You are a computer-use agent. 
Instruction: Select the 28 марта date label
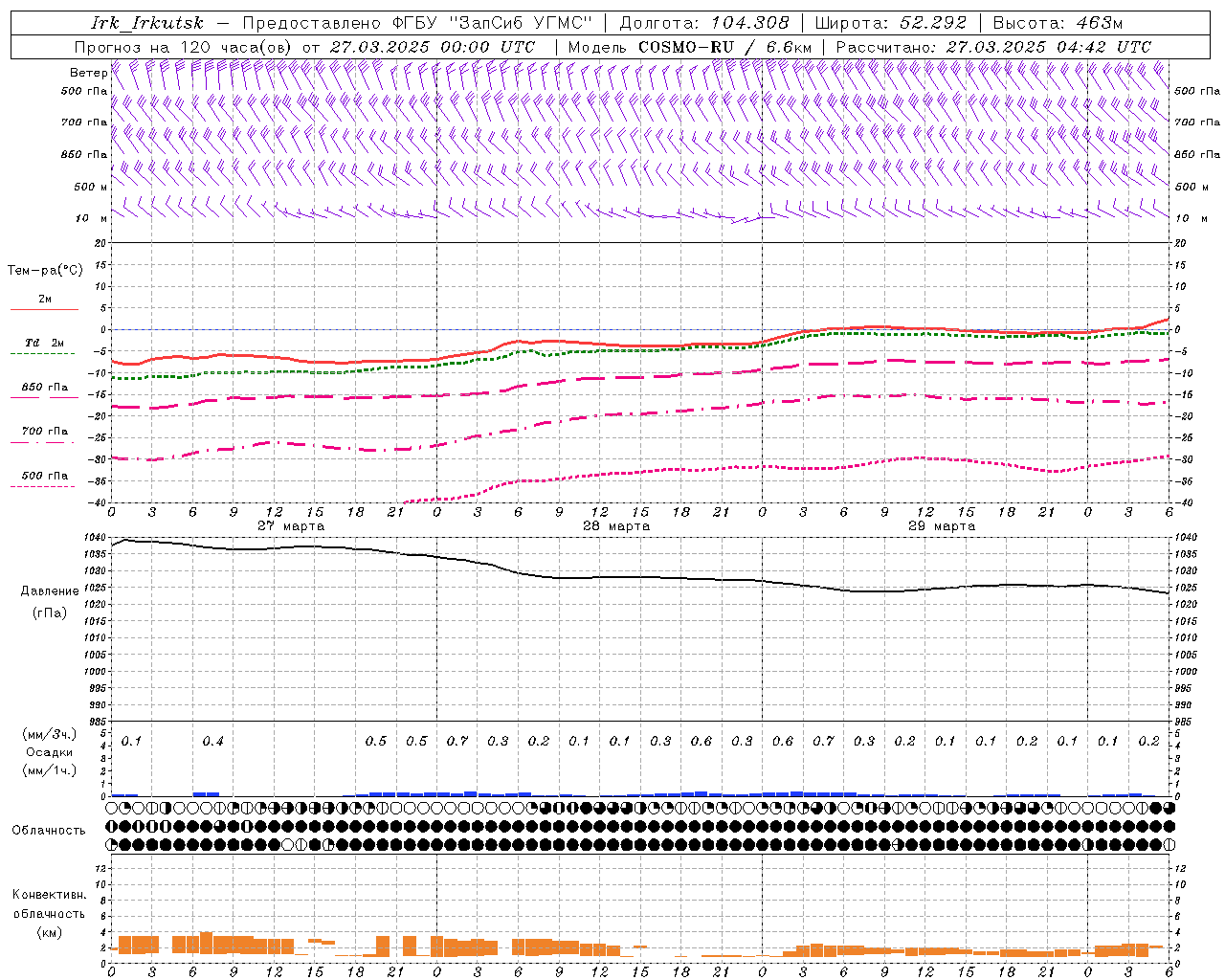616,526
